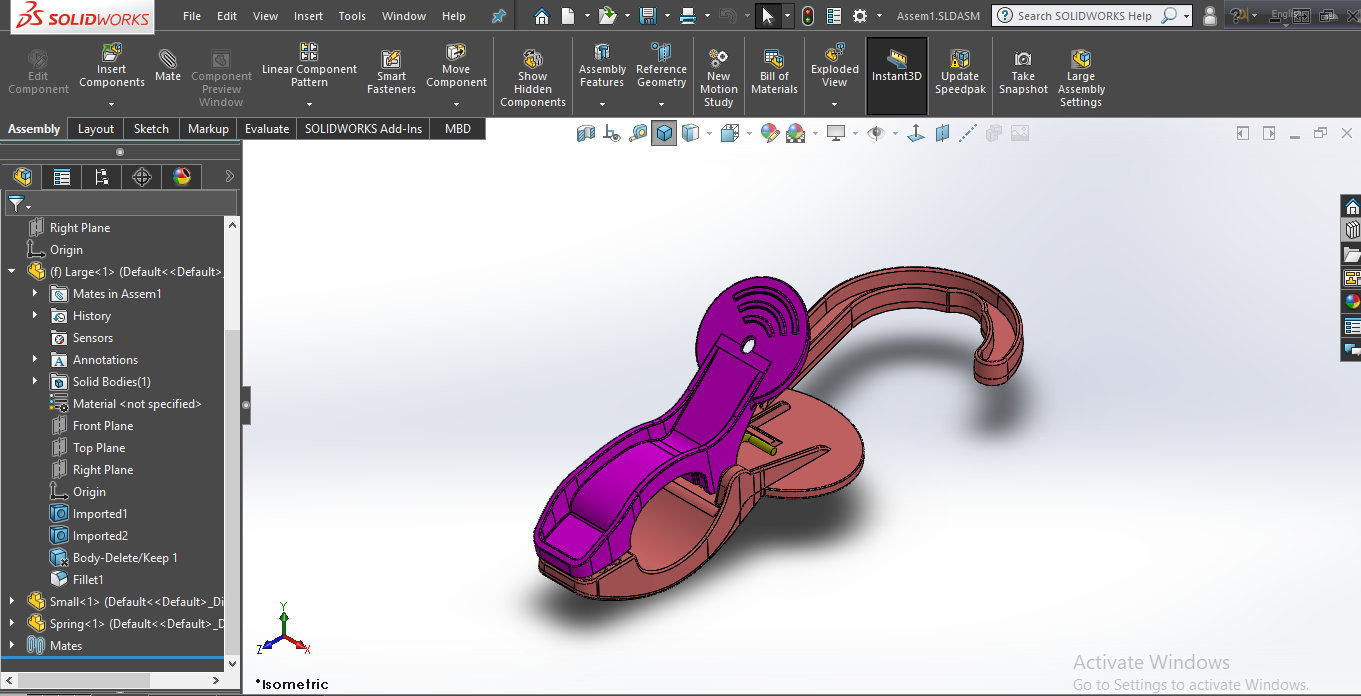Toggle the menu bar pin icon

[498, 16]
